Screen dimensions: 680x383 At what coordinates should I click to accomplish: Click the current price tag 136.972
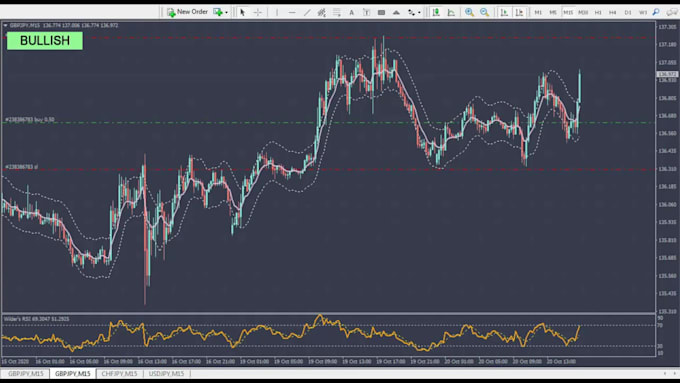(x=667, y=74)
